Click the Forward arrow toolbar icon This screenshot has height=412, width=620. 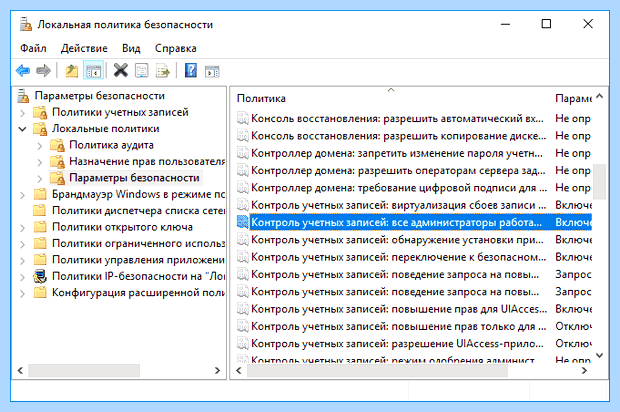coord(43,71)
